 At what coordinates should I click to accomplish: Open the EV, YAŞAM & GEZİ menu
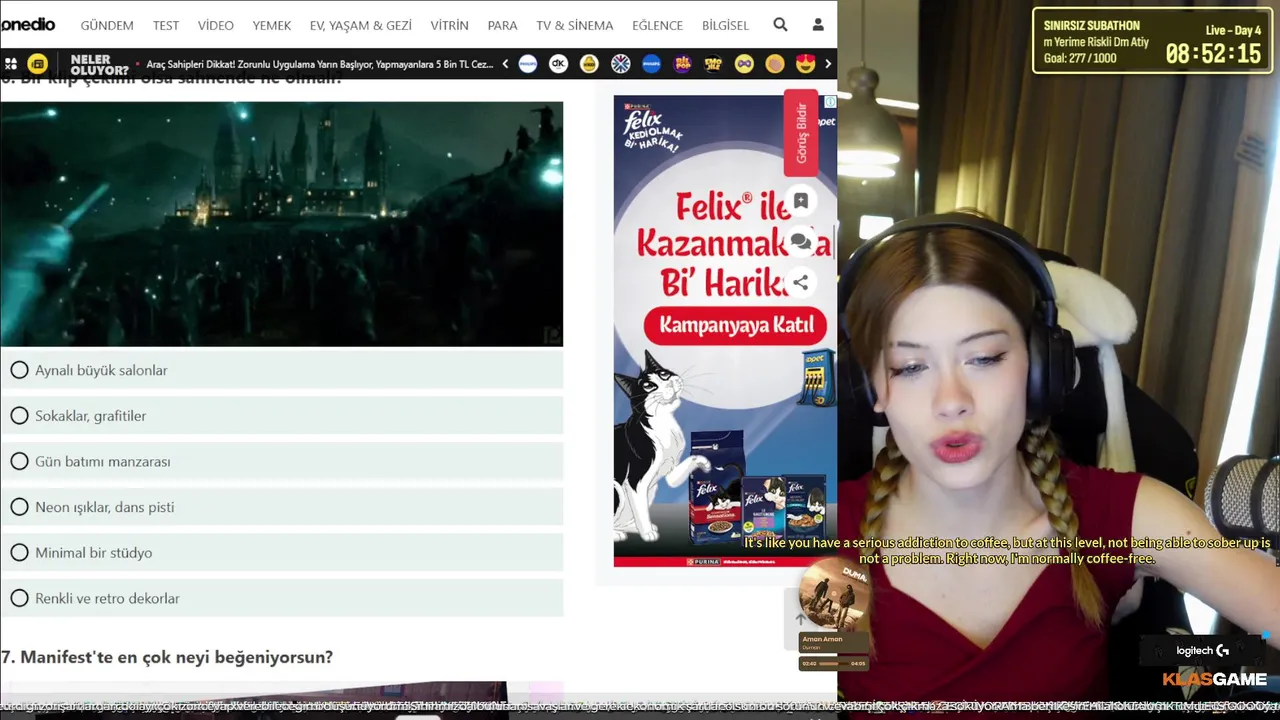pos(361,26)
